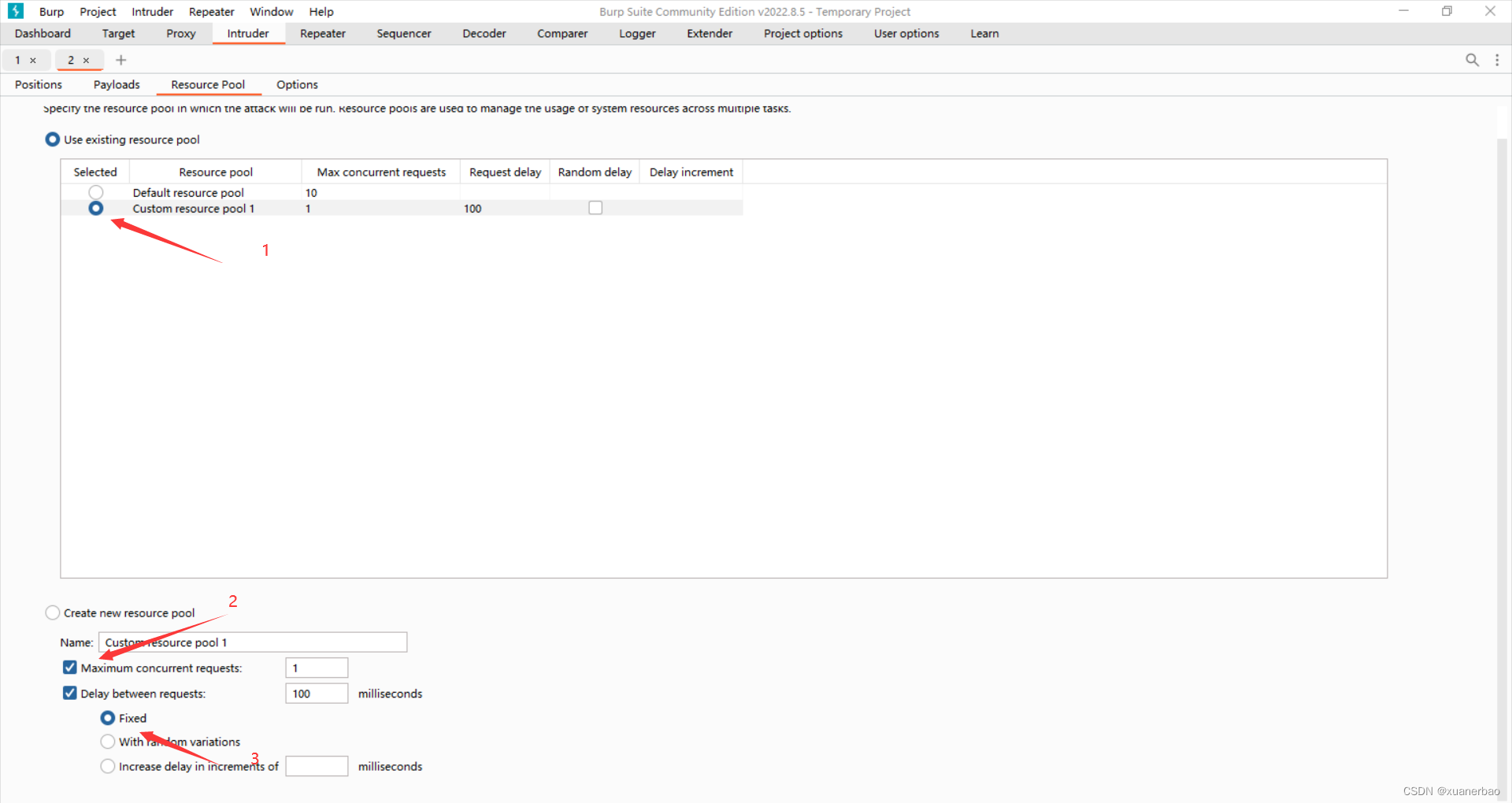Switch to the Payloads tab

(116, 84)
